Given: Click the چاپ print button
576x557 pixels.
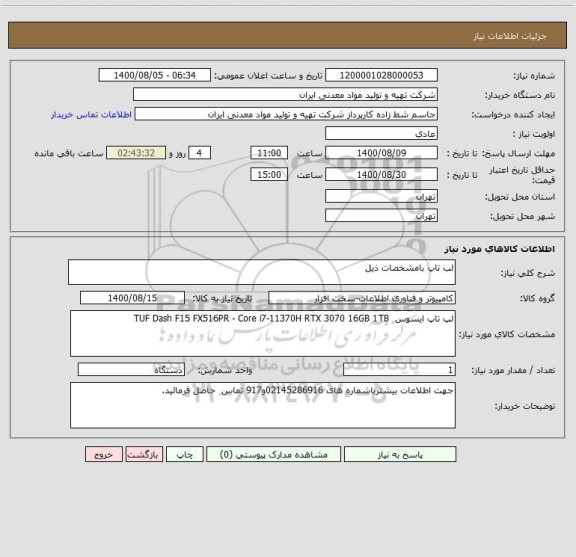Looking at the screenshot, I should 184,454.
